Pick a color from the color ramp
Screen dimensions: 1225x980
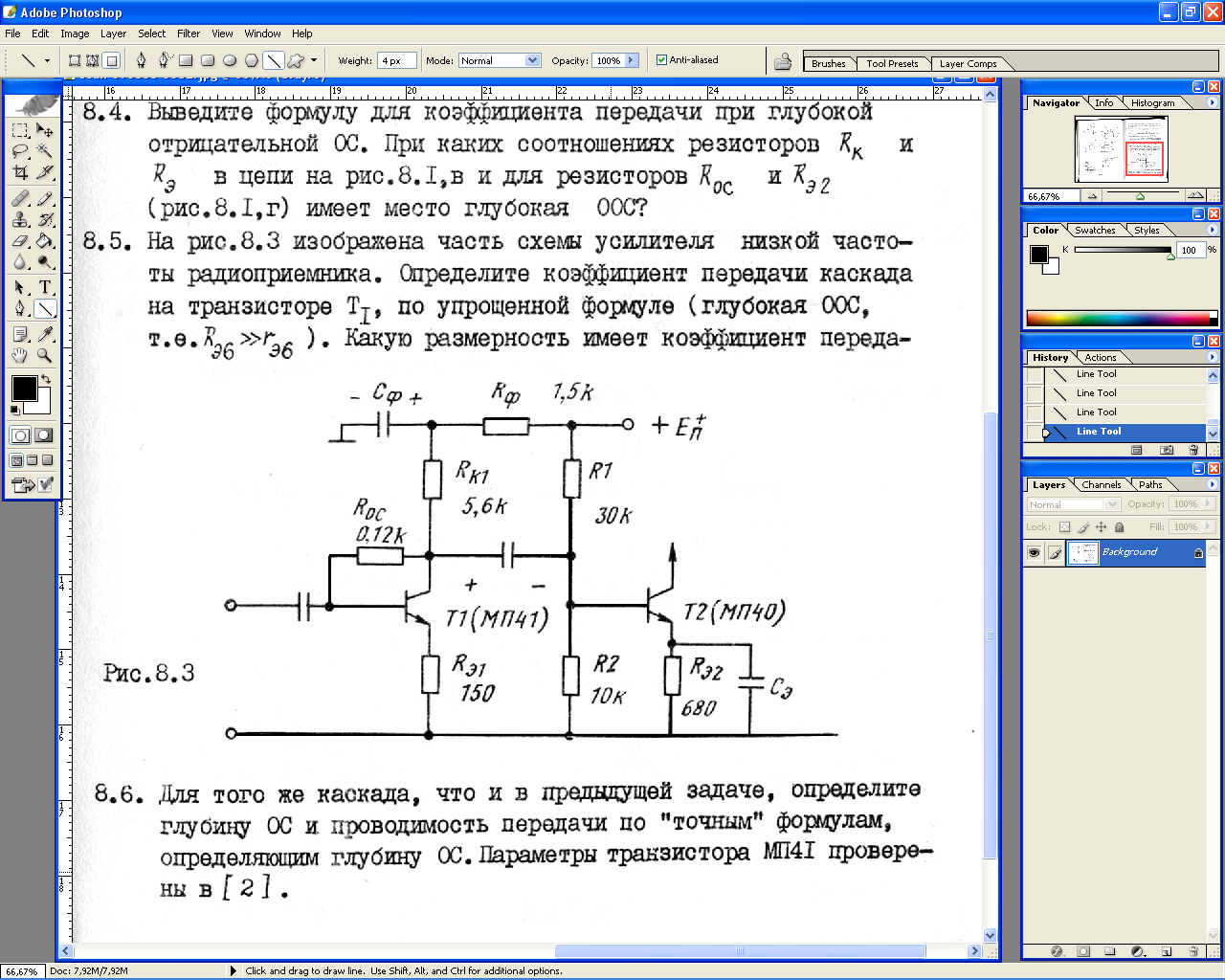point(1121,318)
